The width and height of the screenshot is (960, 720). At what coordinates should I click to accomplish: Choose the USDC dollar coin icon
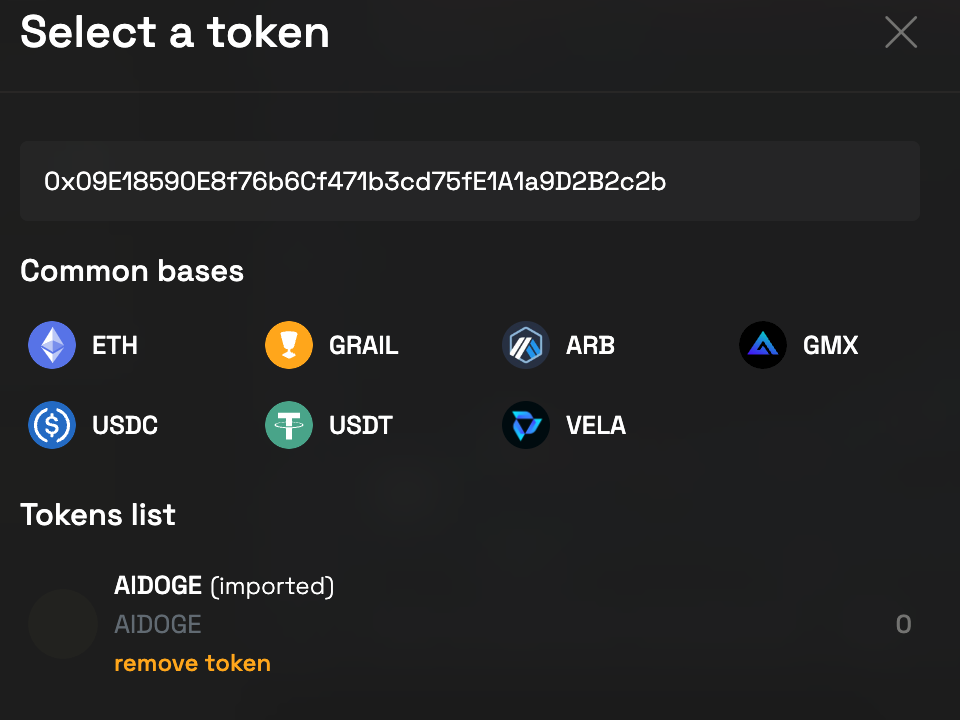click(52, 425)
